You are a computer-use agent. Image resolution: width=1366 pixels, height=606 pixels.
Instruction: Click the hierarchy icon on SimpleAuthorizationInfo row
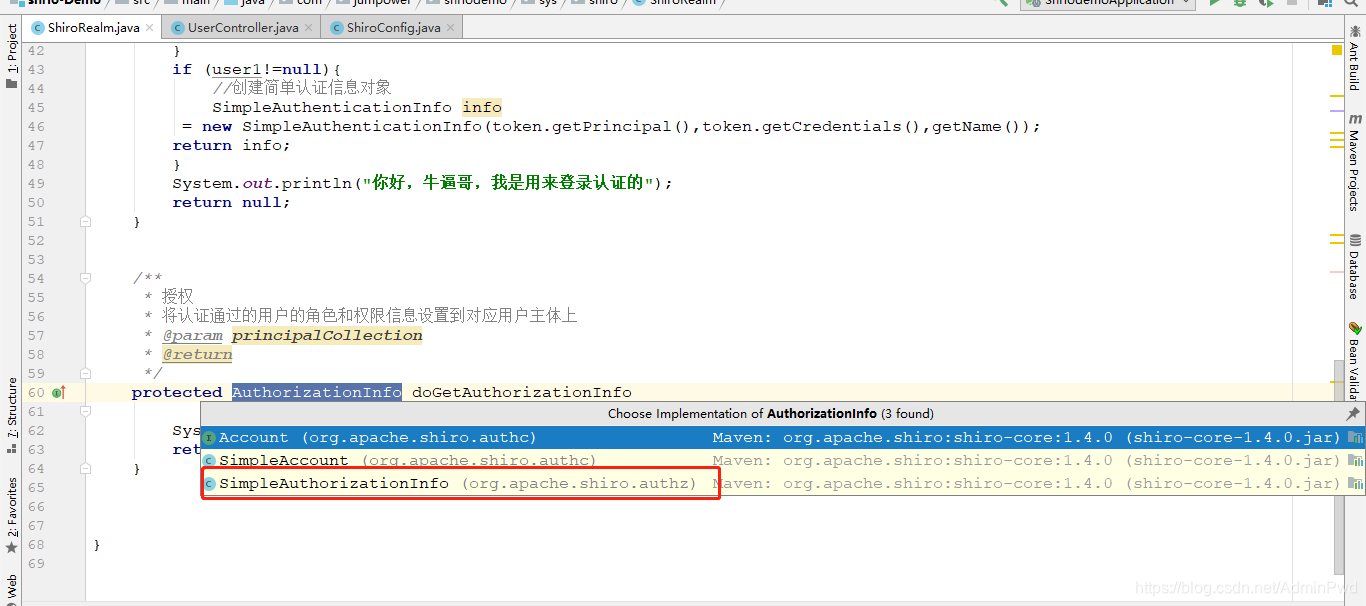coord(1355,483)
